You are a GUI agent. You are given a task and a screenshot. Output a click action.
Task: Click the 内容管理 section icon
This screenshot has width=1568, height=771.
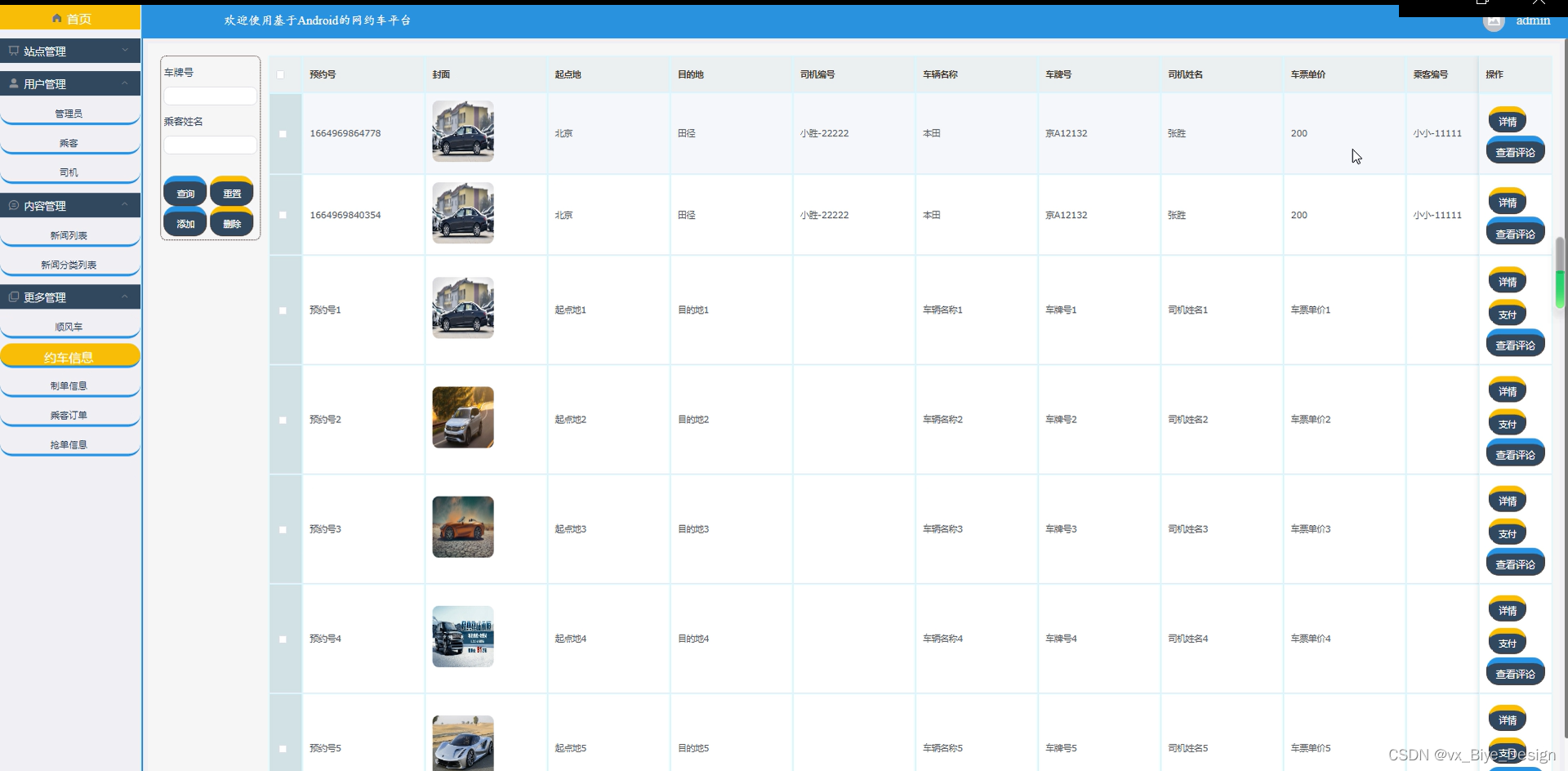[x=14, y=206]
